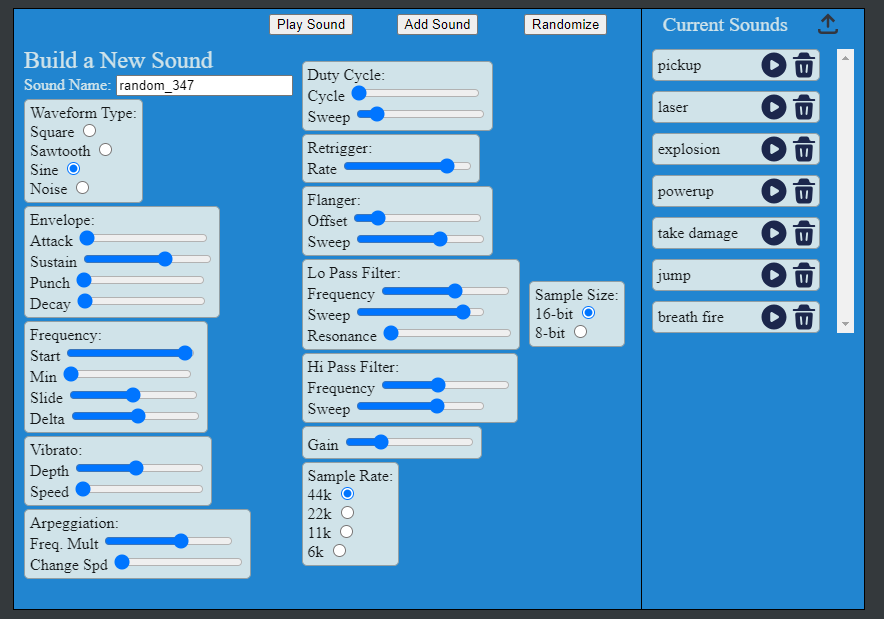Set sample rate to 22k

point(347,513)
